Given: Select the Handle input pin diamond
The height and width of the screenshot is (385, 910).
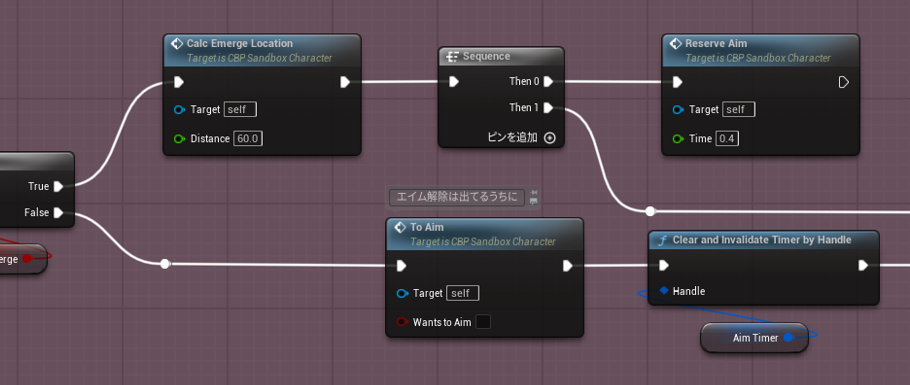Looking at the screenshot, I should coord(664,290).
